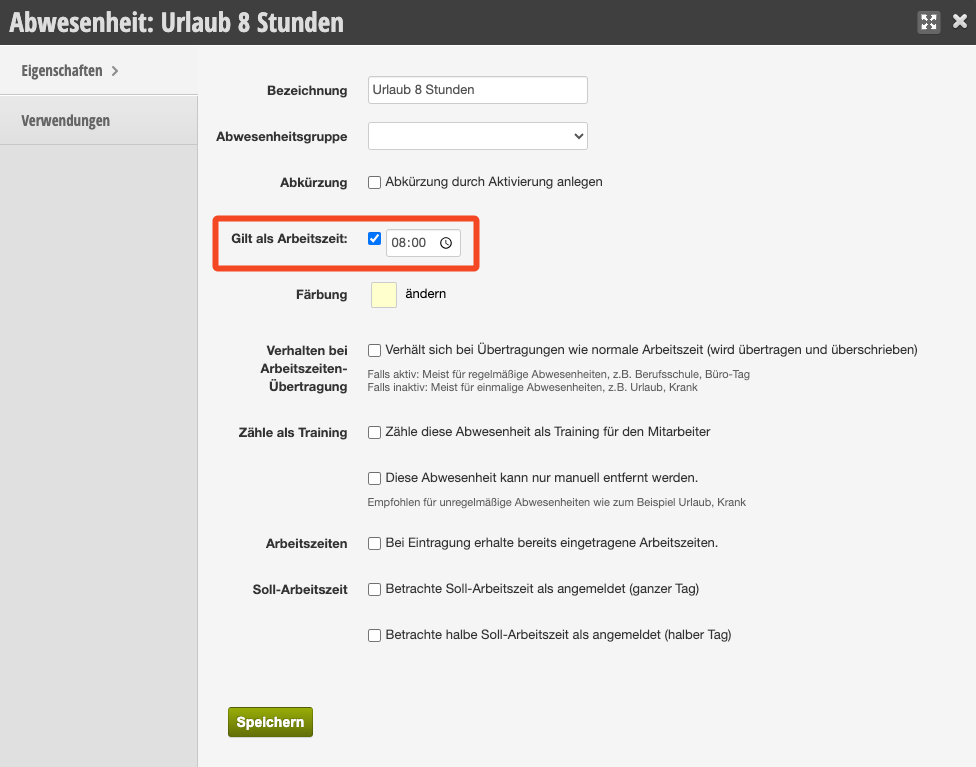
Task: Tick Bei Eintragung erhalte bereits eingetragene Arbeitszeiten
Action: coord(374,543)
